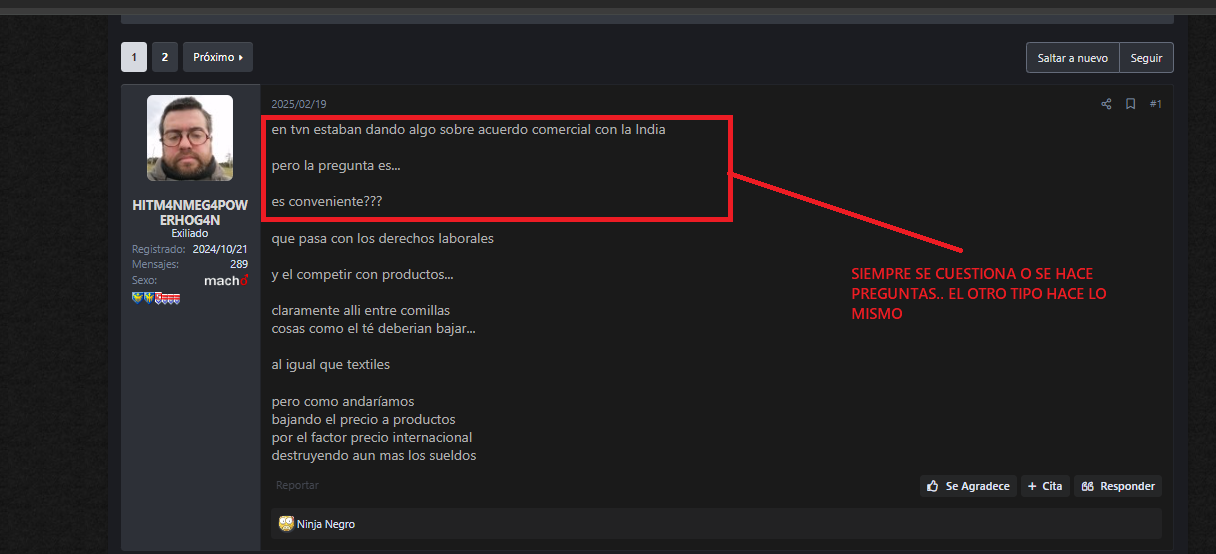Open the HITM4NMEG4POWERHOG4N avatar picture
This screenshot has width=1216, height=554.
[x=190, y=138]
